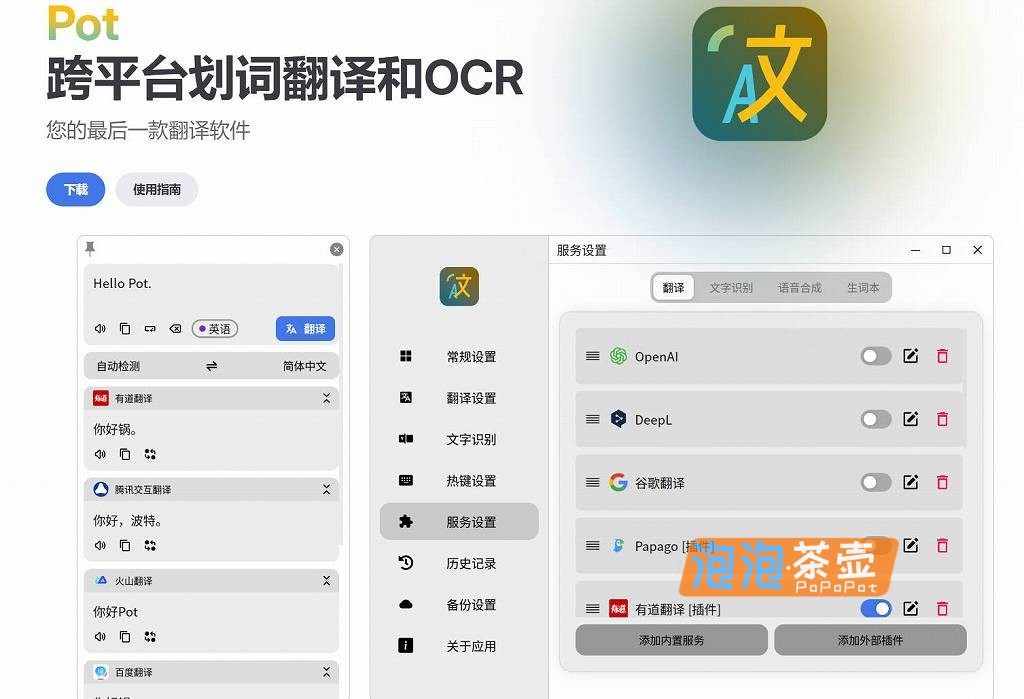Screen dimensions: 1024x699
Task: Disable the 有道翻译 [插件] toggle
Action: (875, 608)
